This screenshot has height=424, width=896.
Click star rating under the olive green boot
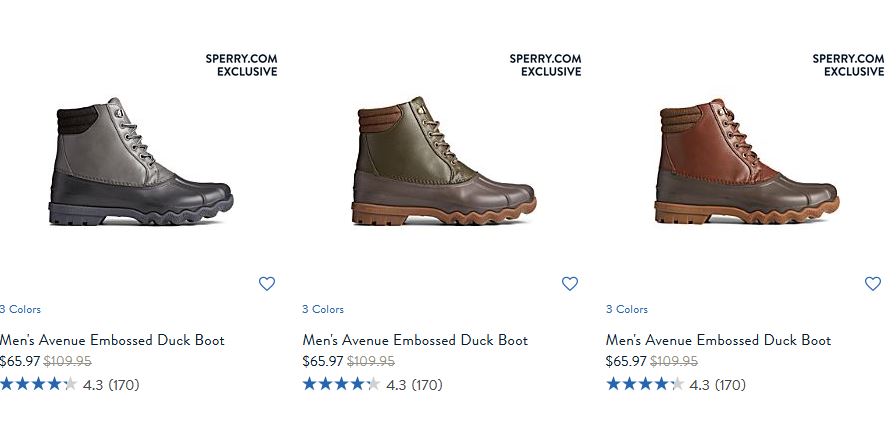pos(341,384)
